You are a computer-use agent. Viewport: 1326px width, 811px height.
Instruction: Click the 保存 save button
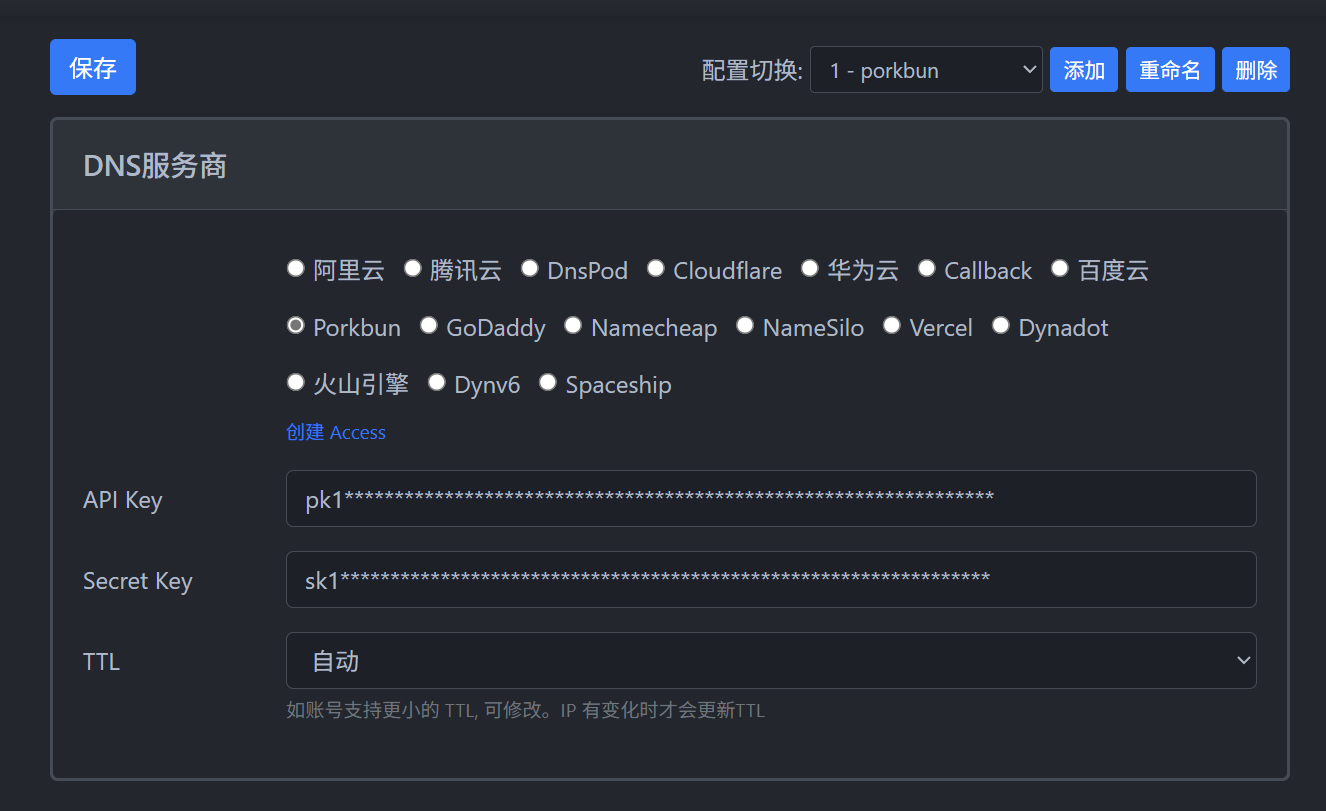click(x=93, y=67)
